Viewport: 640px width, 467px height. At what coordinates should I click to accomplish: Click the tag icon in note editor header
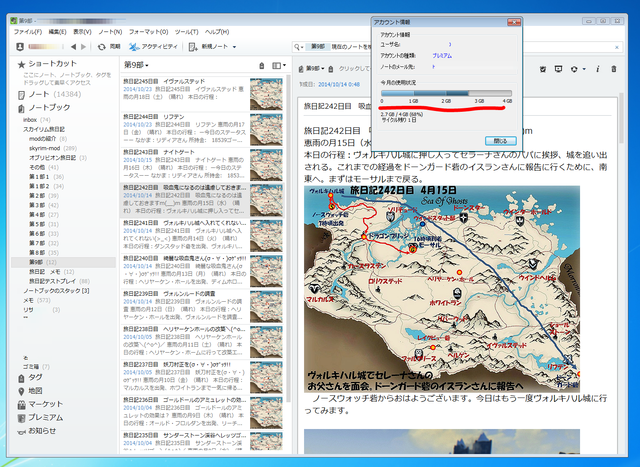(331, 69)
